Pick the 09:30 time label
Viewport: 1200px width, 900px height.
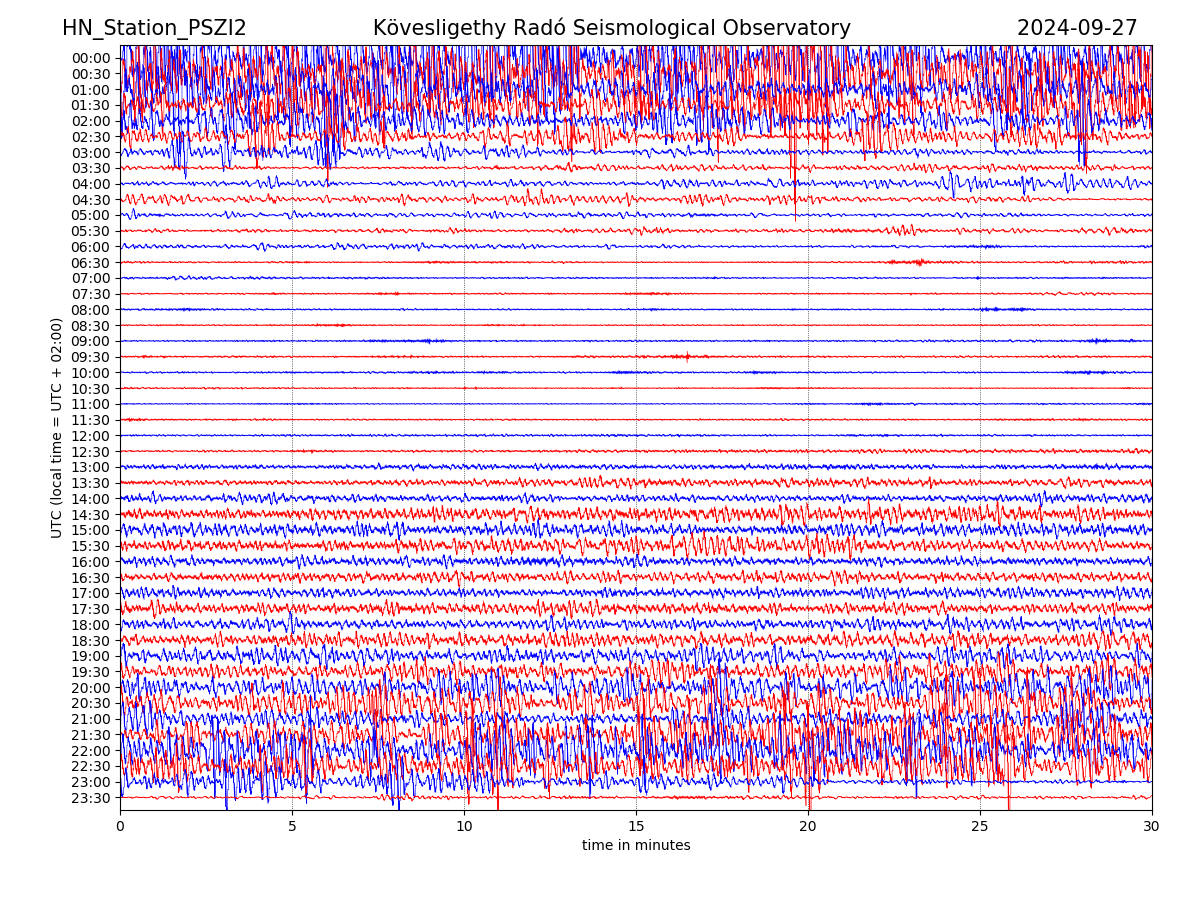[91, 357]
